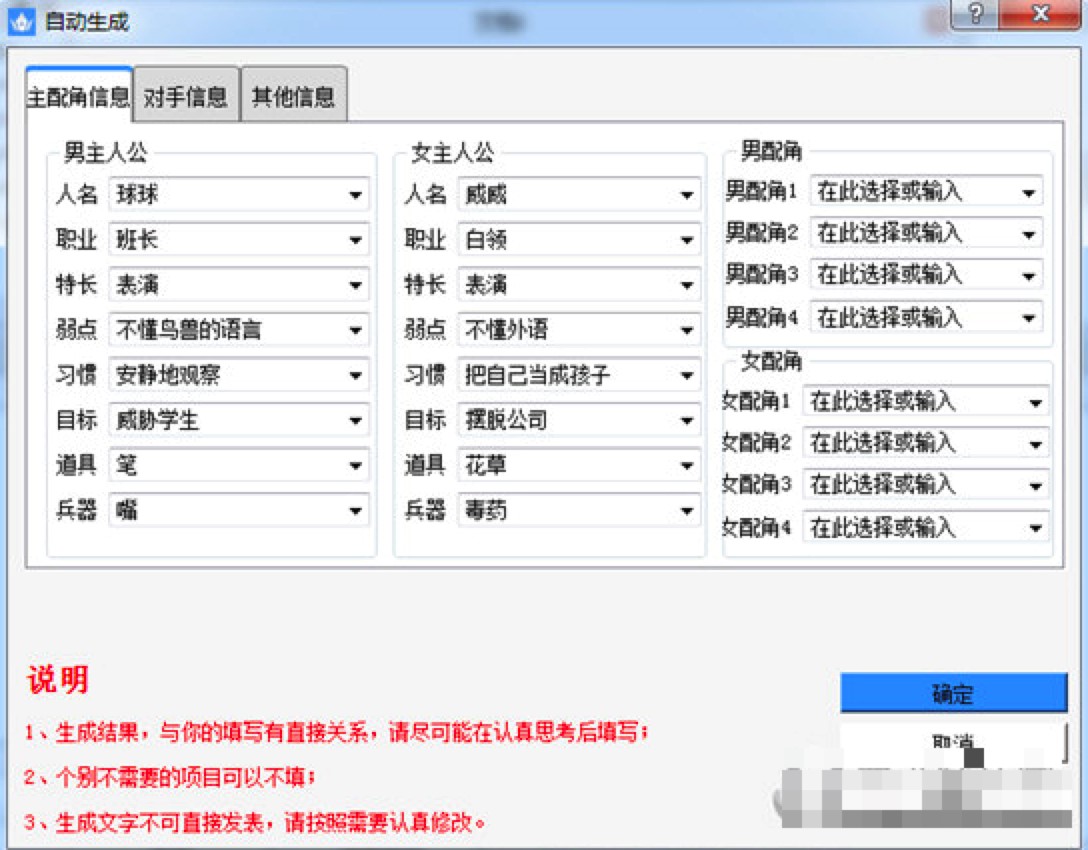Screen dimensions: 1088x850
Task: Open the 其他信息 tab
Action: pyautogui.click(x=294, y=96)
